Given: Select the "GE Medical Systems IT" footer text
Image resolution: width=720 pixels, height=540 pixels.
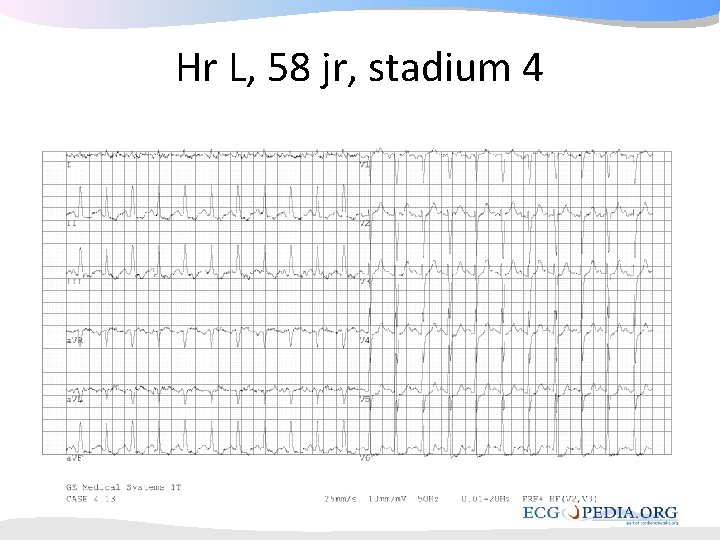Looking at the screenshot, I should click(x=124, y=488).
